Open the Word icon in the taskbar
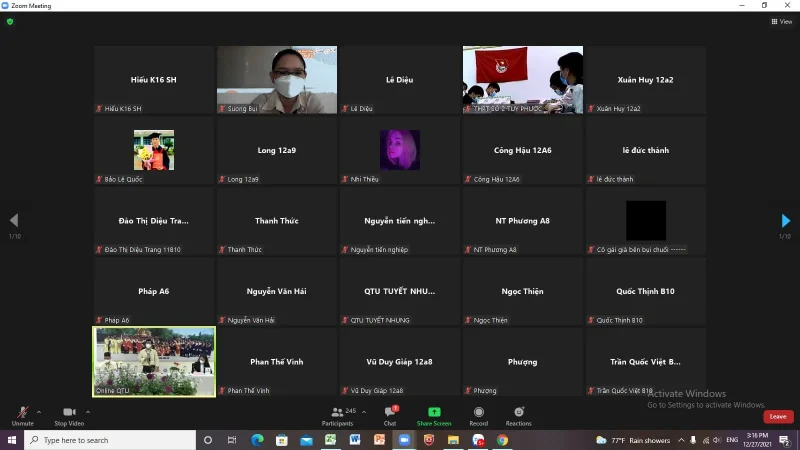 [x=355, y=440]
